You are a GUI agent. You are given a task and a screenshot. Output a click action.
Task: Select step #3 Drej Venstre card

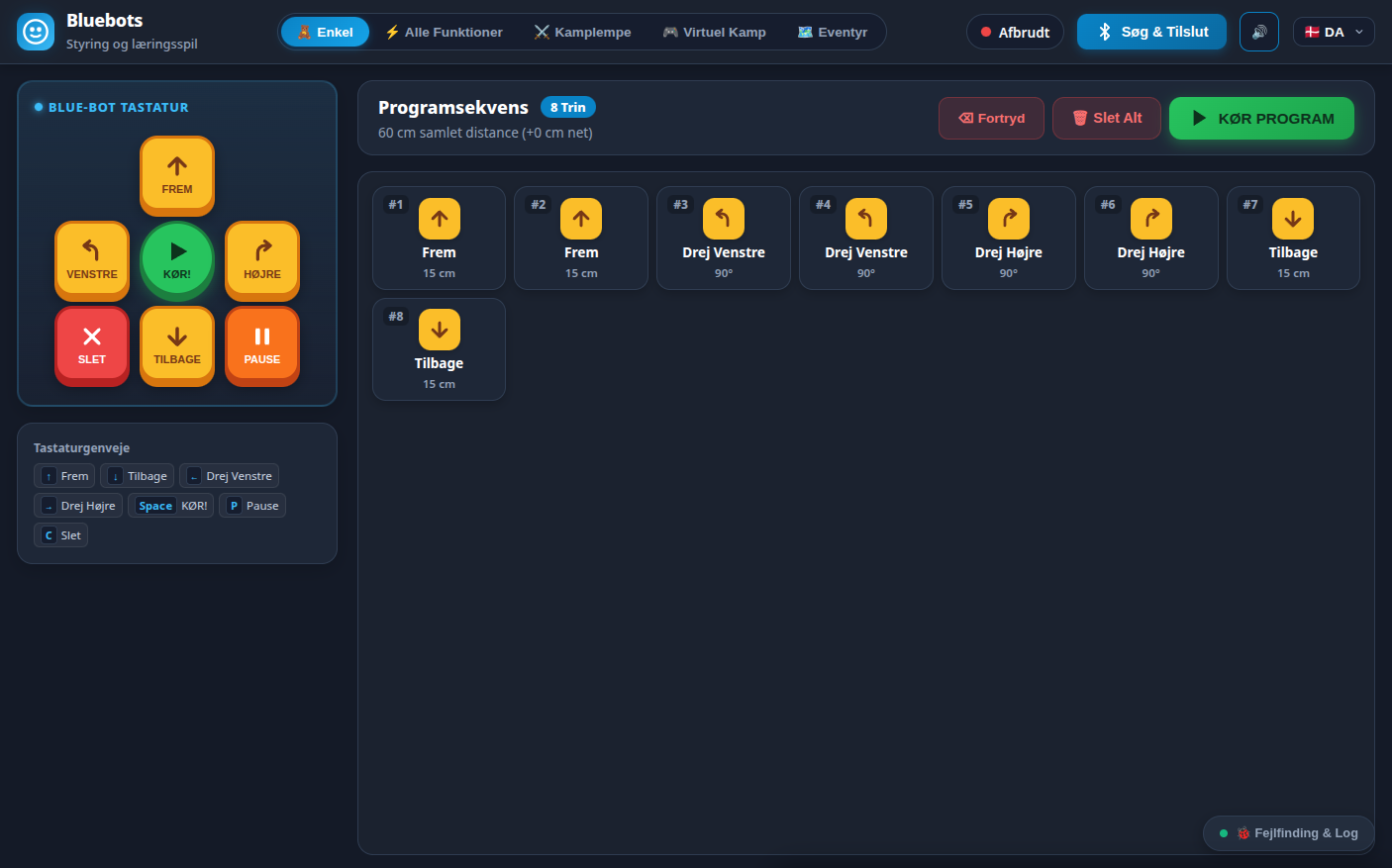coord(724,238)
